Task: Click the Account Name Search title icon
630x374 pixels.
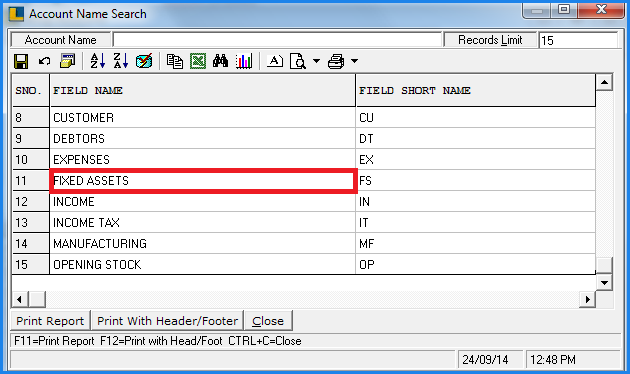Action: (16, 13)
